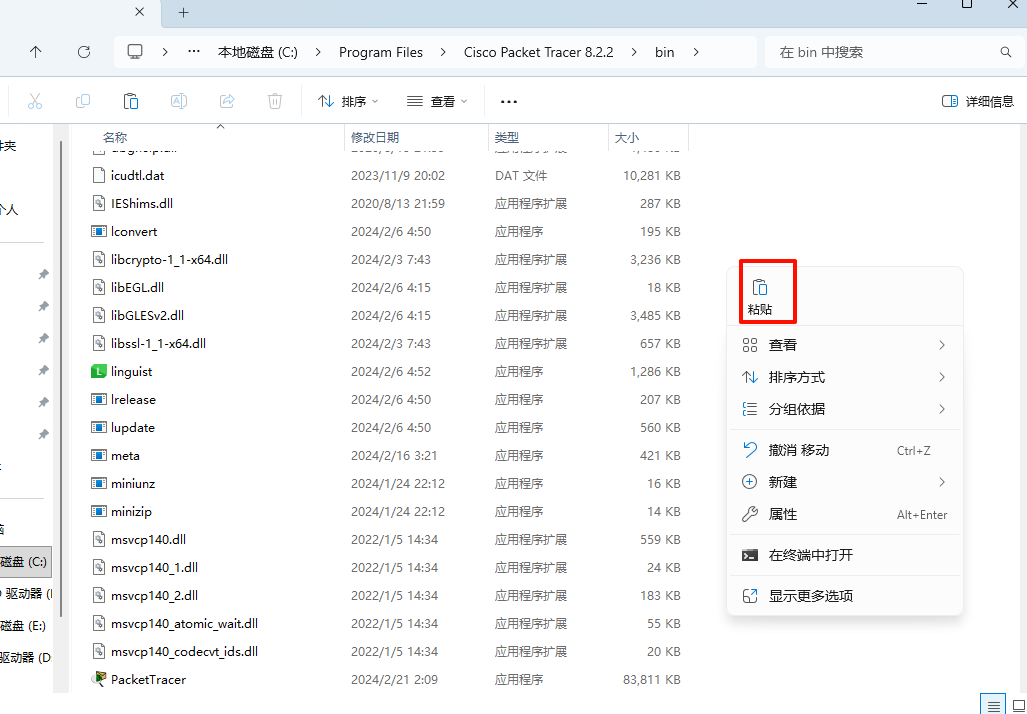Open the 查看 toolbar dropdown
This screenshot has height=714, width=1027.
pos(437,102)
